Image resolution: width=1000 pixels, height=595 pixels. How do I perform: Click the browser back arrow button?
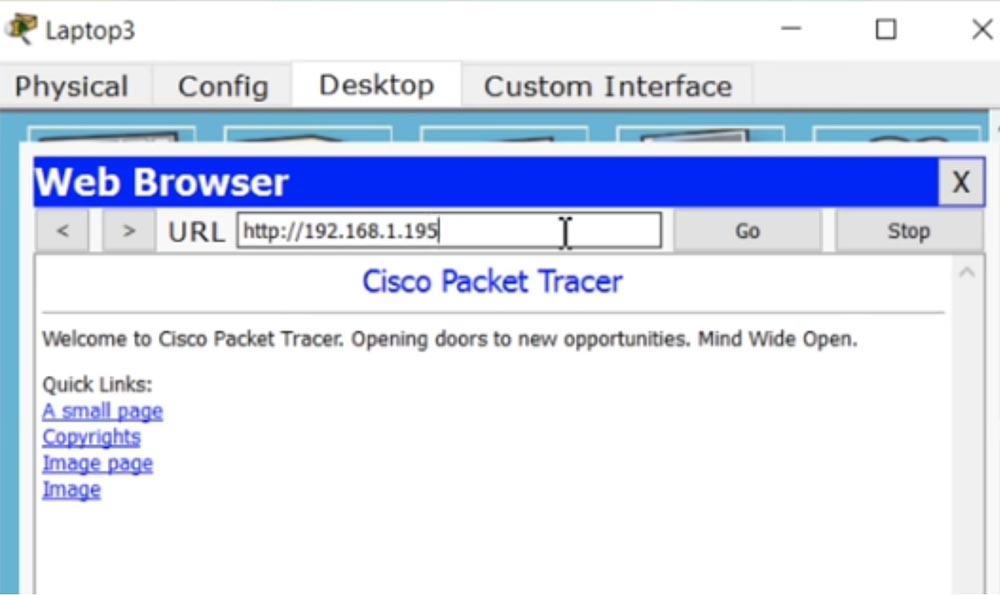click(x=62, y=231)
